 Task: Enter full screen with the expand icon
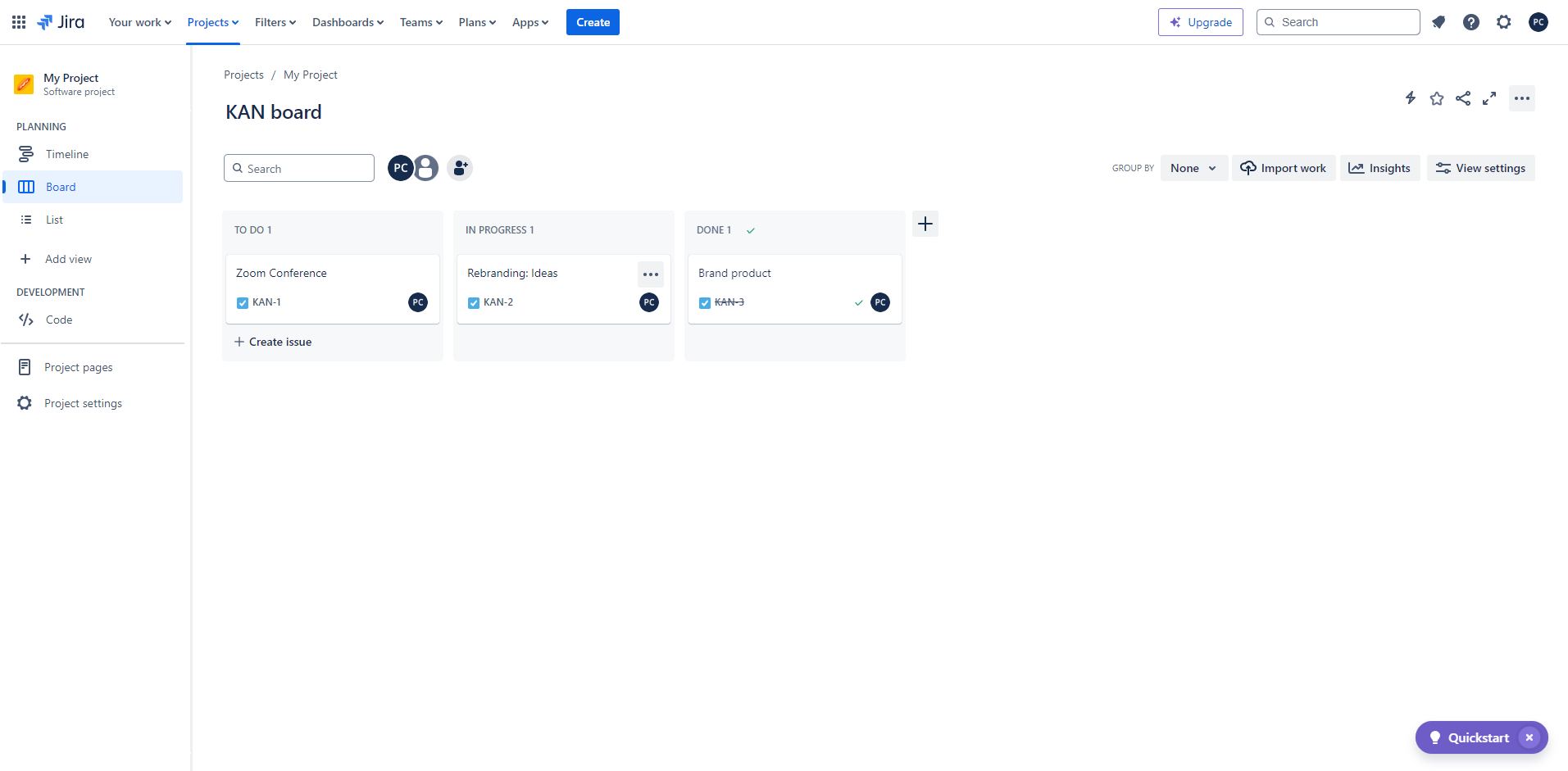pos(1489,98)
